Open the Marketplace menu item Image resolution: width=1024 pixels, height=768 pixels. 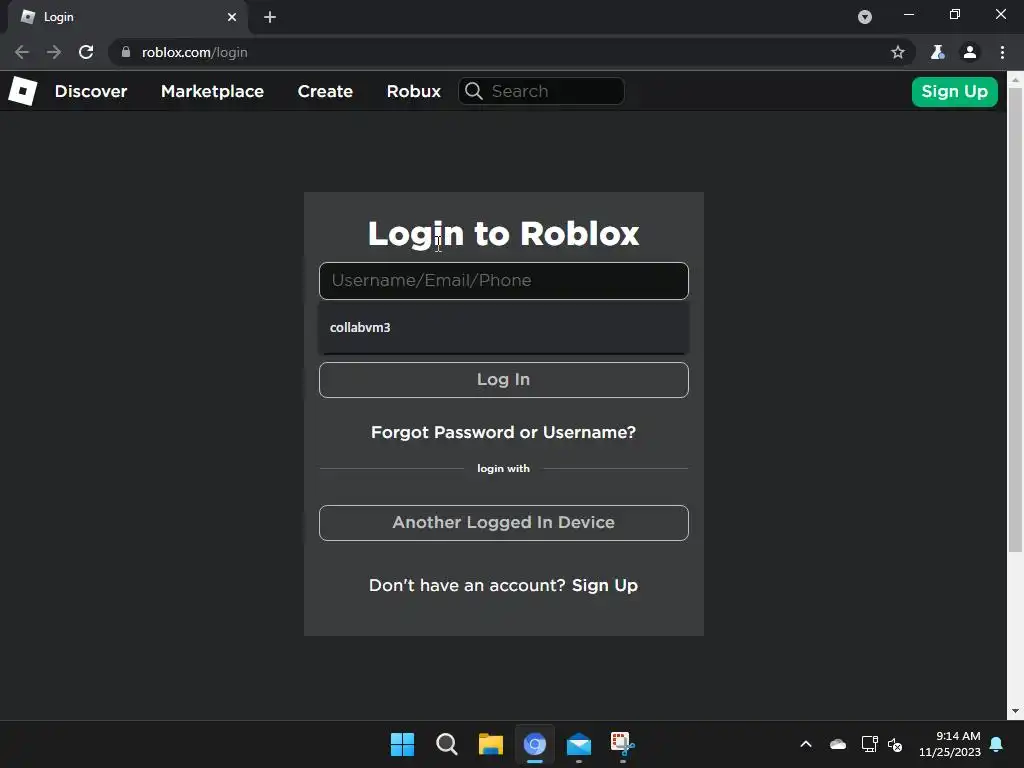coord(212,91)
